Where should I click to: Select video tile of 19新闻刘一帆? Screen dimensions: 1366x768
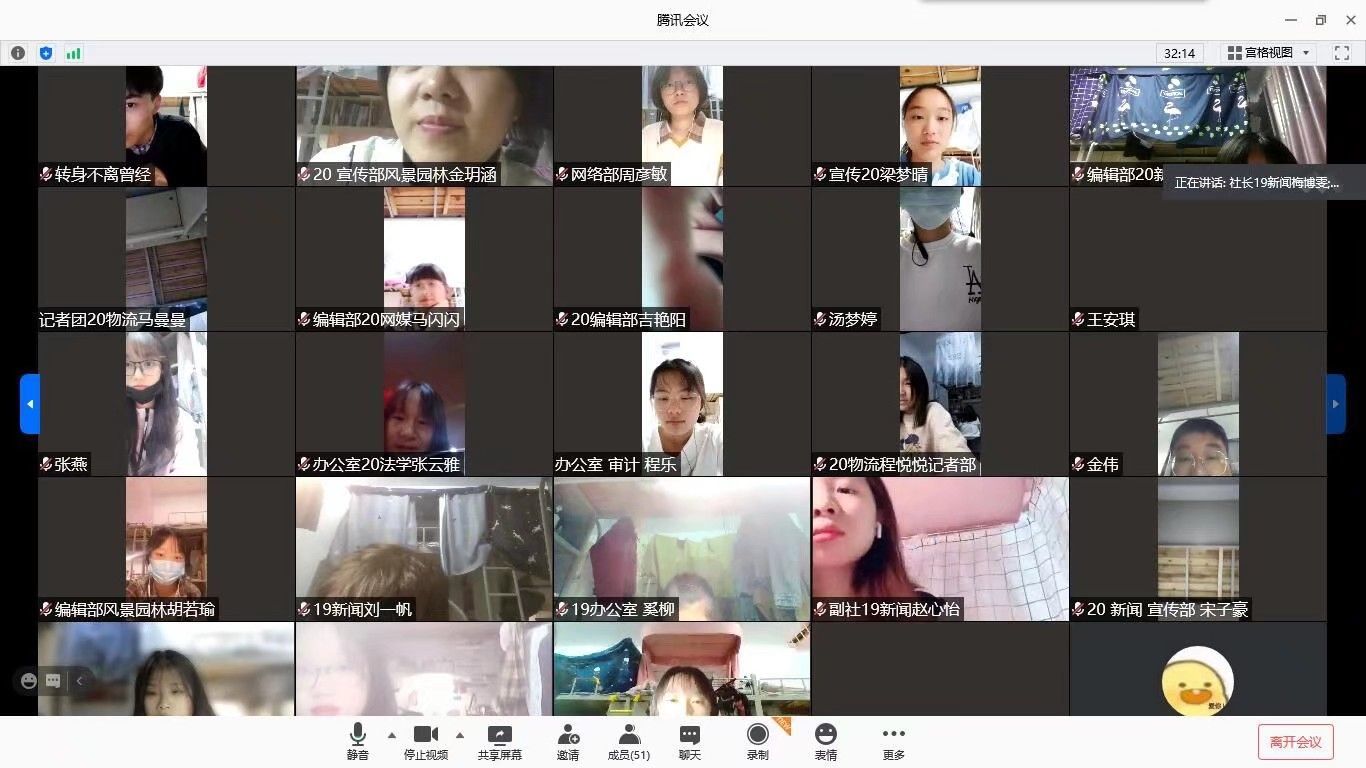(424, 549)
